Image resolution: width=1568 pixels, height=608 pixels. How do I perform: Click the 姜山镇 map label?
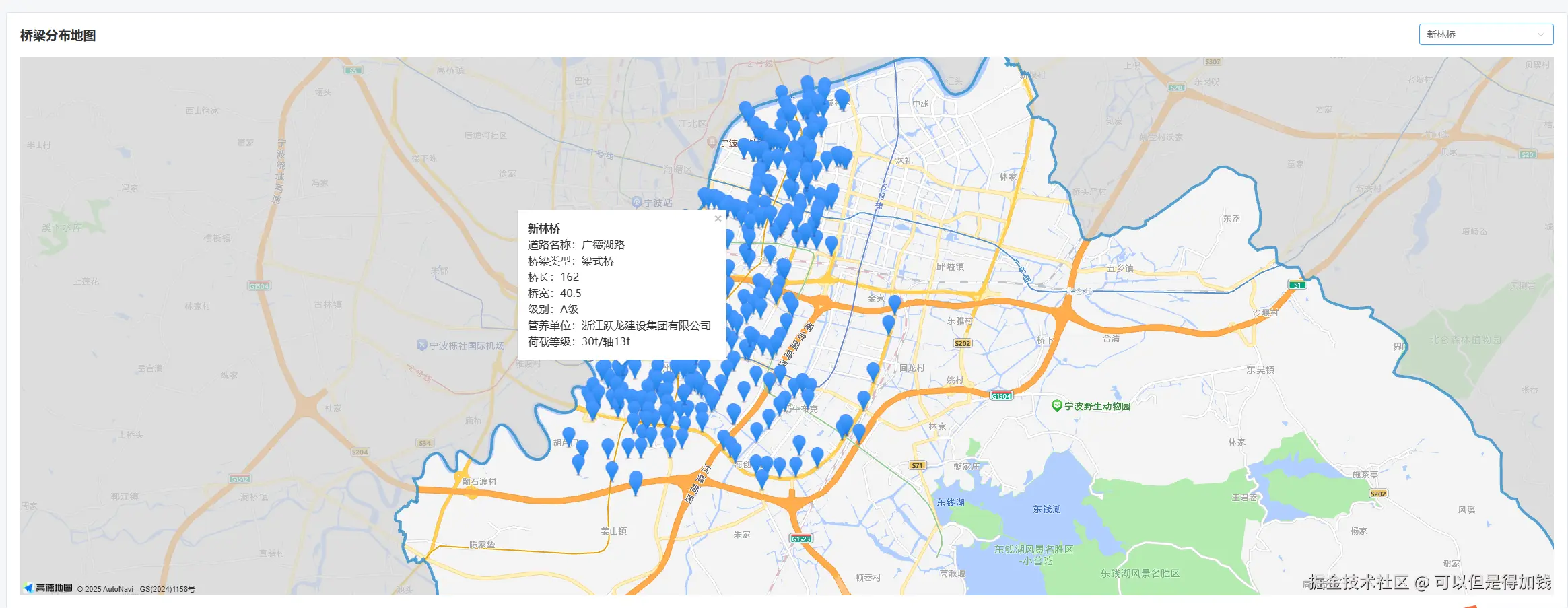coord(613,531)
